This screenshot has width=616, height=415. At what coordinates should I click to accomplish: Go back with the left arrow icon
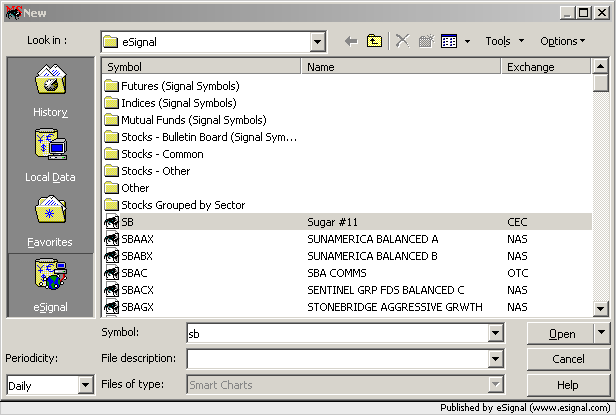point(351,41)
